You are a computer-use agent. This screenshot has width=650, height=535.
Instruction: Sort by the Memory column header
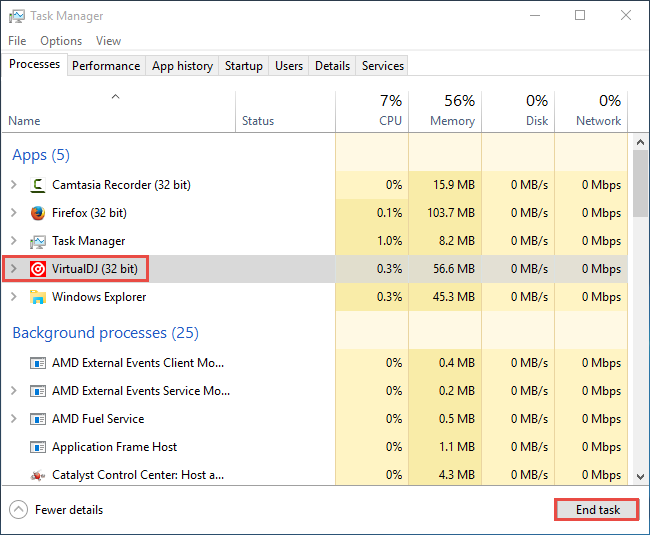coord(445,112)
